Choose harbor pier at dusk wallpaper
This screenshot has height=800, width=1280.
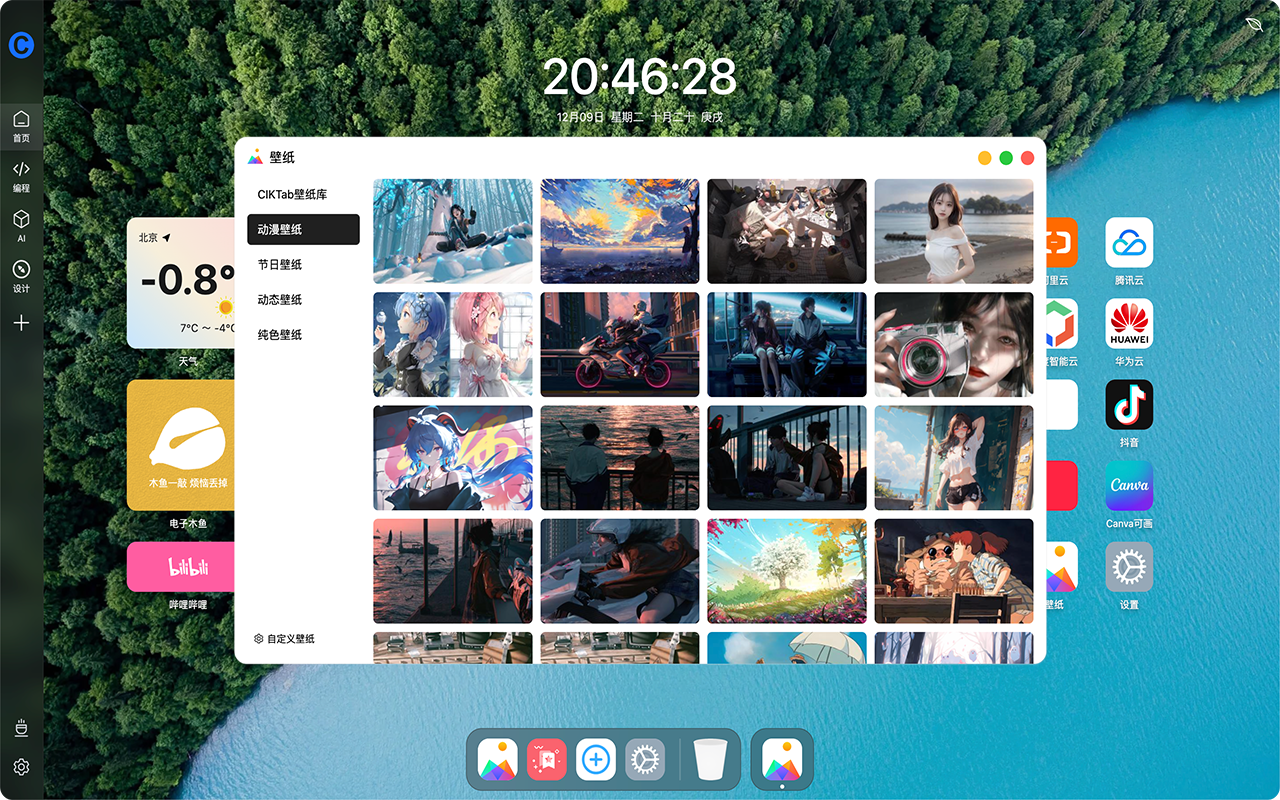pyautogui.click(x=453, y=571)
